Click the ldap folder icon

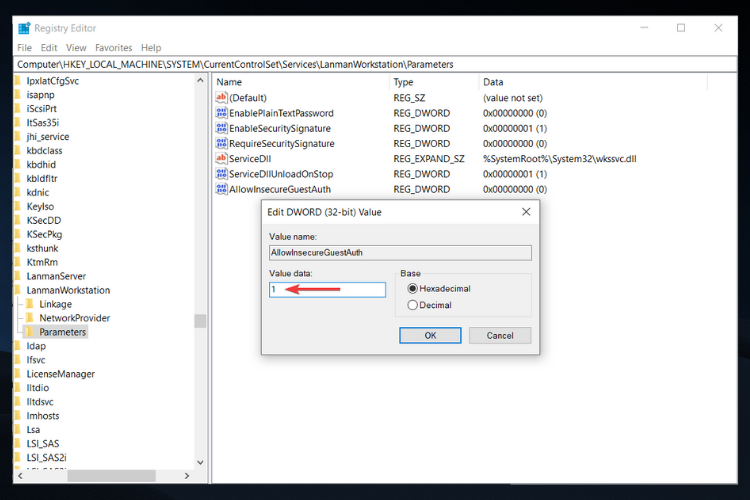[x=18, y=346]
